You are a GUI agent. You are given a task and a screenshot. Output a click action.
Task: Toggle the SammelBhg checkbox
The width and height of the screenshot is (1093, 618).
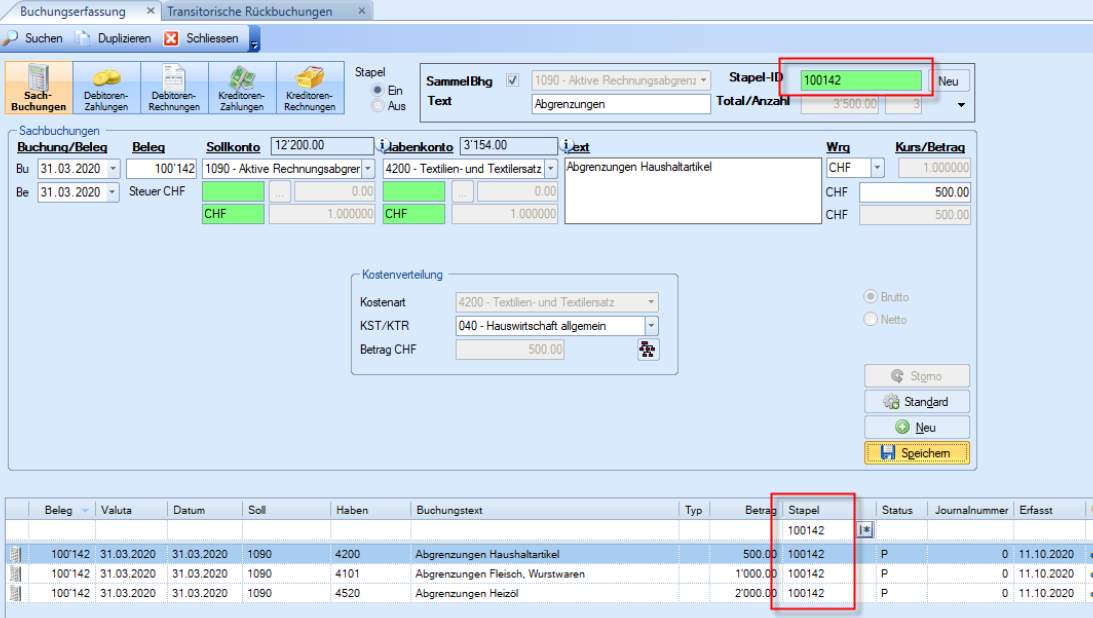point(513,80)
